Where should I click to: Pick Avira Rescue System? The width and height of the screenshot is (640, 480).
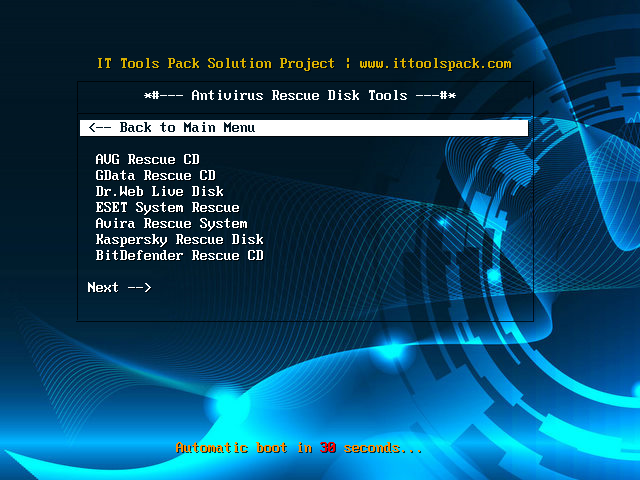(171, 224)
